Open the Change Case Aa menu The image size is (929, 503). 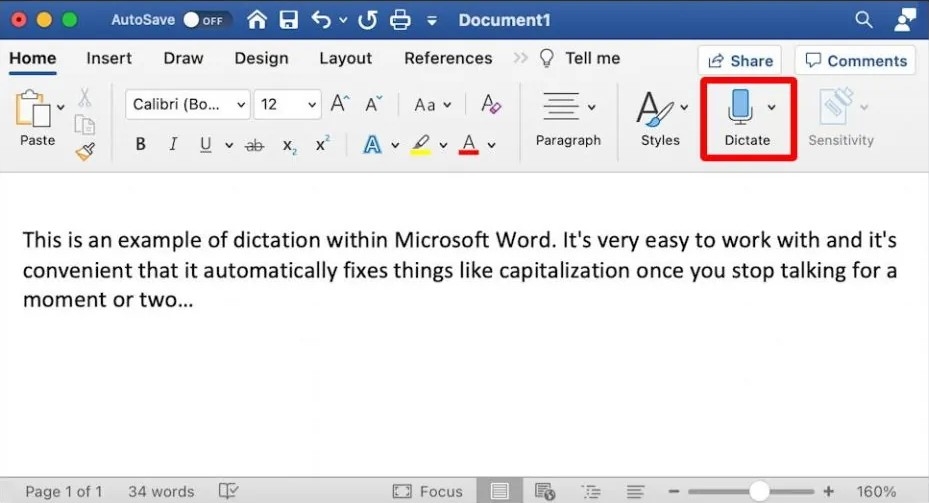433,105
